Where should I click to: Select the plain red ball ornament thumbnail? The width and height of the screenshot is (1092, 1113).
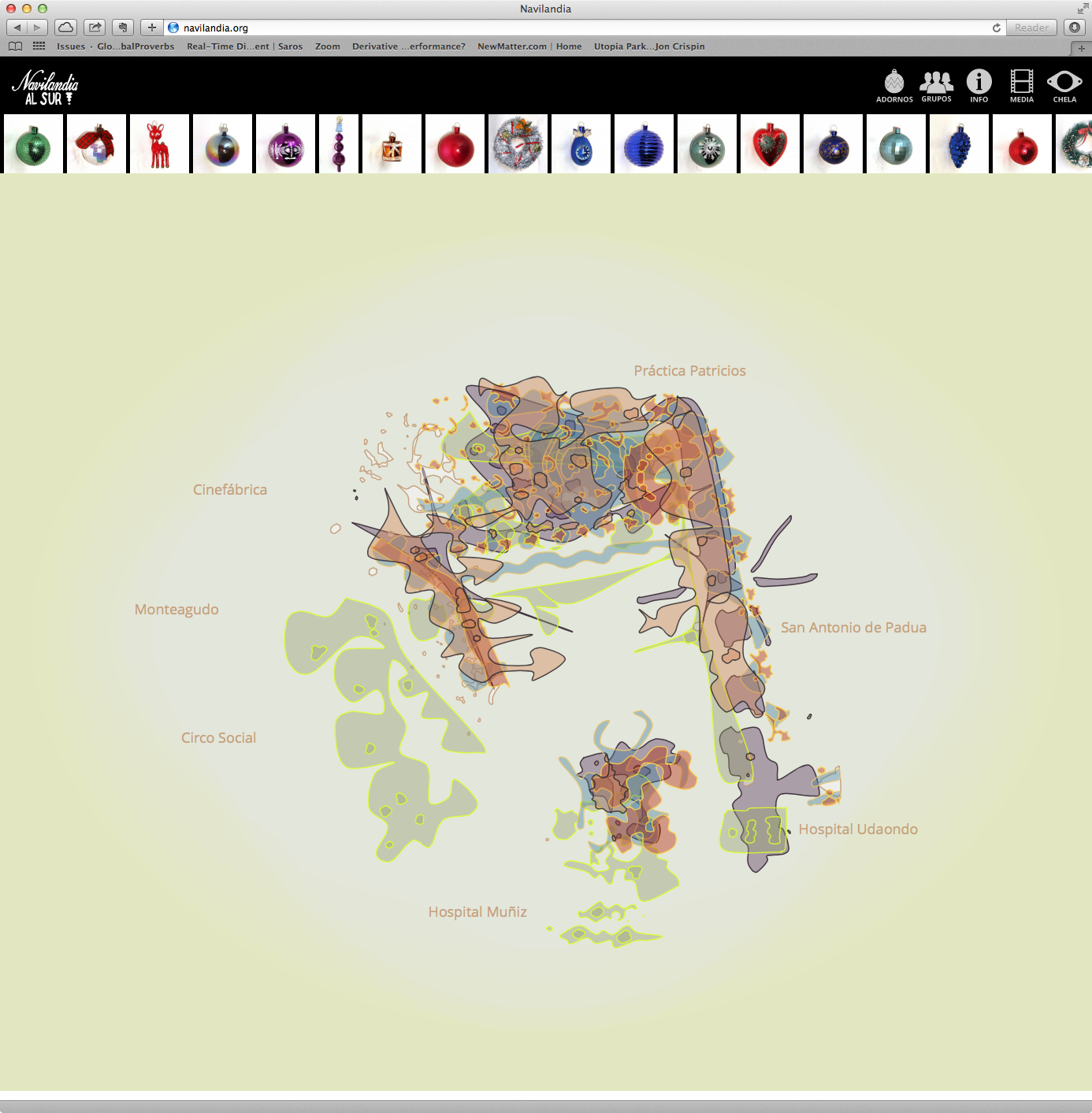(455, 143)
